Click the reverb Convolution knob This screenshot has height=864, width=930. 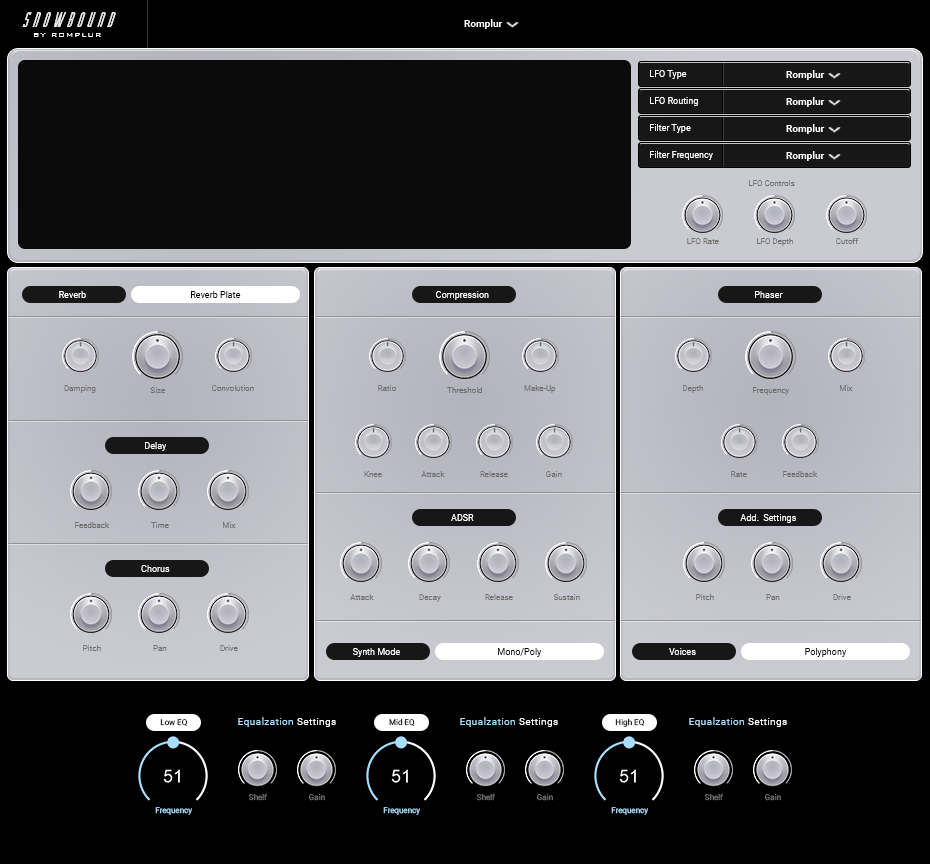coord(233,356)
